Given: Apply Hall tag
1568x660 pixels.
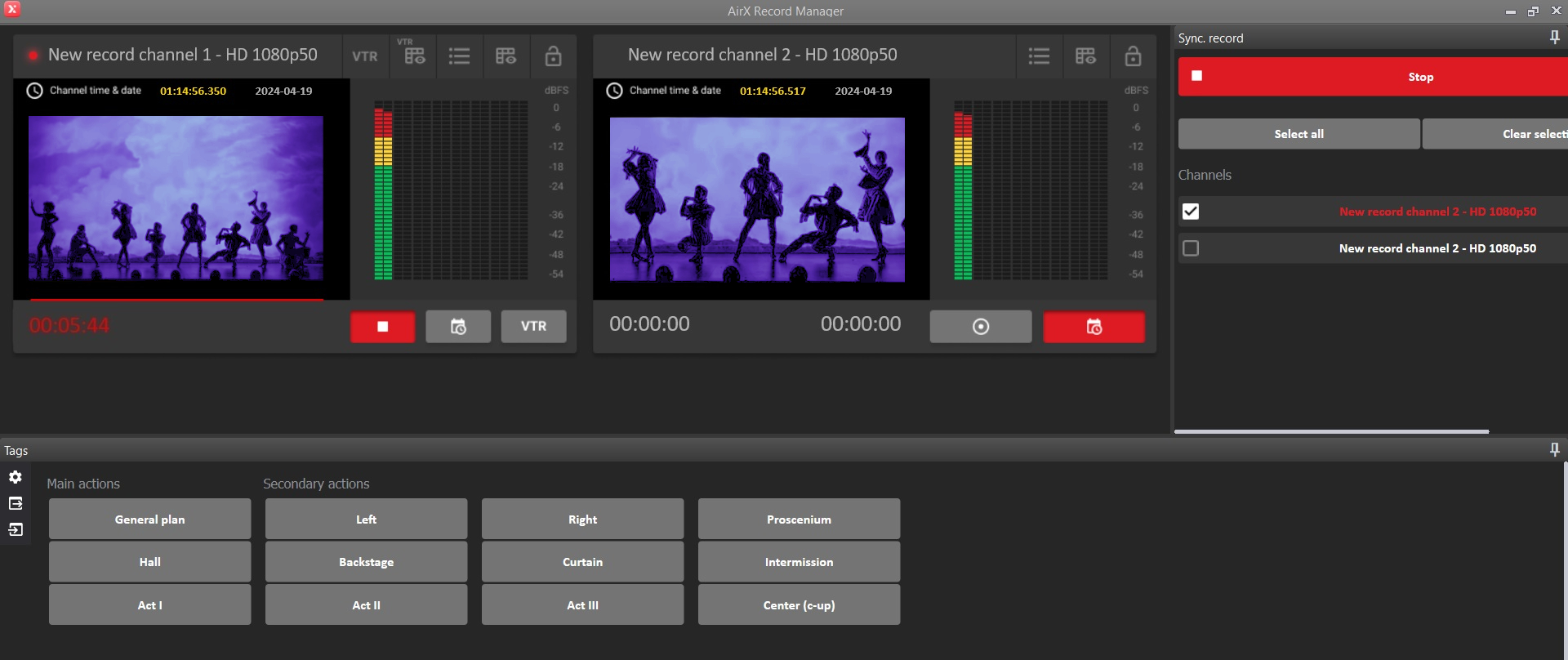Looking at the screenshot, I should [149, 562].
